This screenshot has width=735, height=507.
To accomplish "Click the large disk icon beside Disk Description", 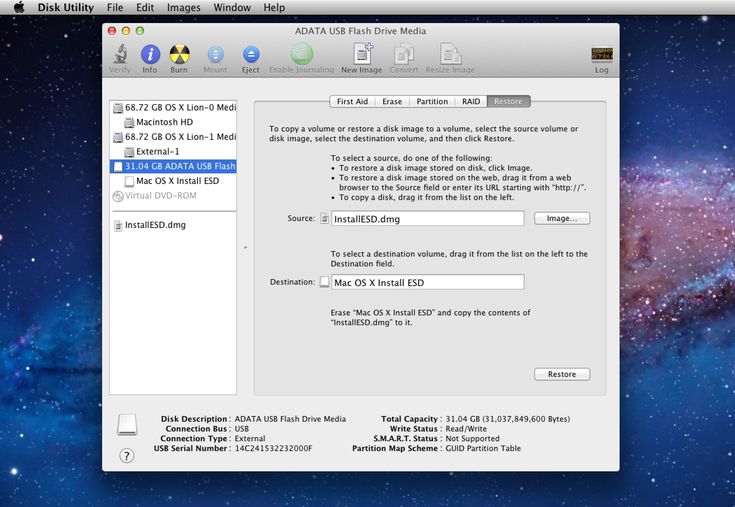I will (127, 425).
